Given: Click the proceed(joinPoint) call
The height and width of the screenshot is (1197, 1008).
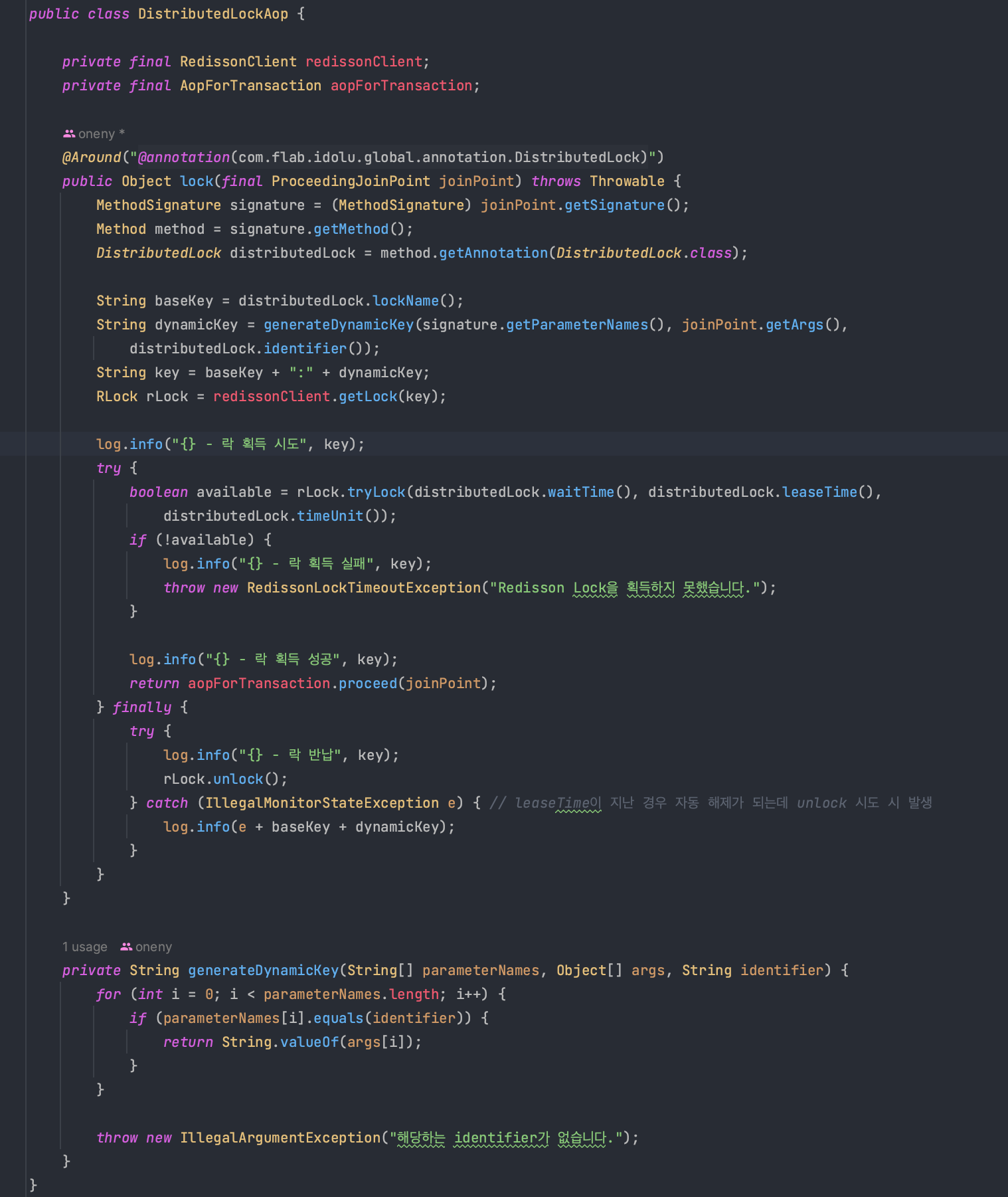Looking at the screenshot, I should (413, 684).
